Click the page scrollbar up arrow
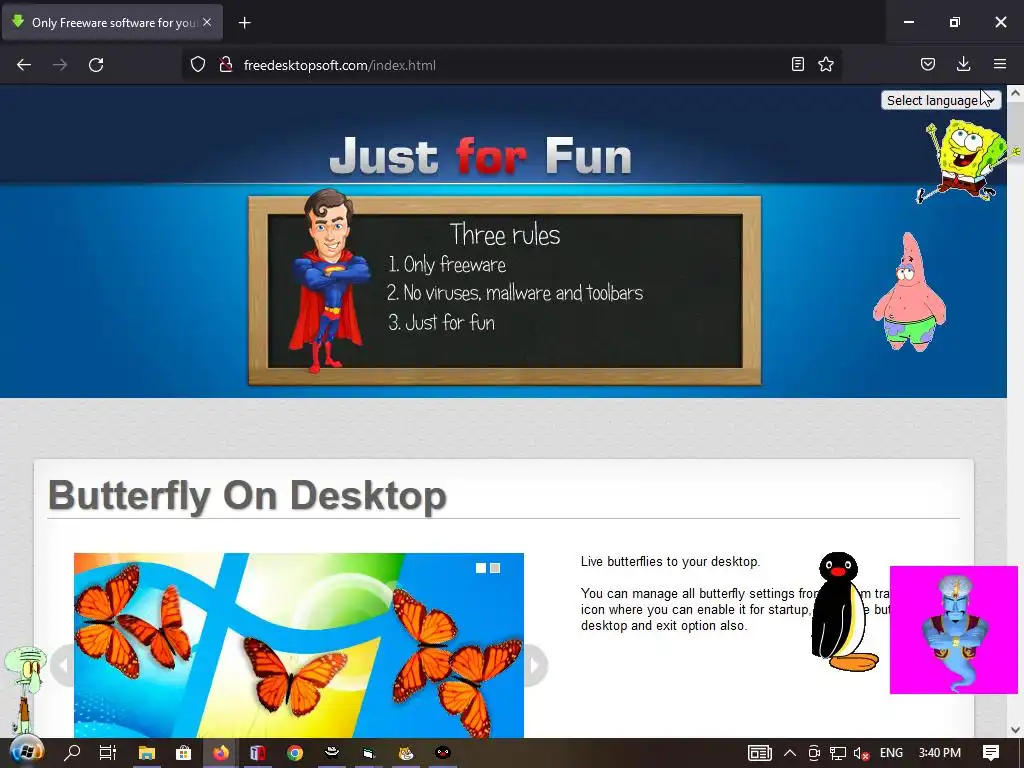1024x768 pixels. click(1015, 93)
